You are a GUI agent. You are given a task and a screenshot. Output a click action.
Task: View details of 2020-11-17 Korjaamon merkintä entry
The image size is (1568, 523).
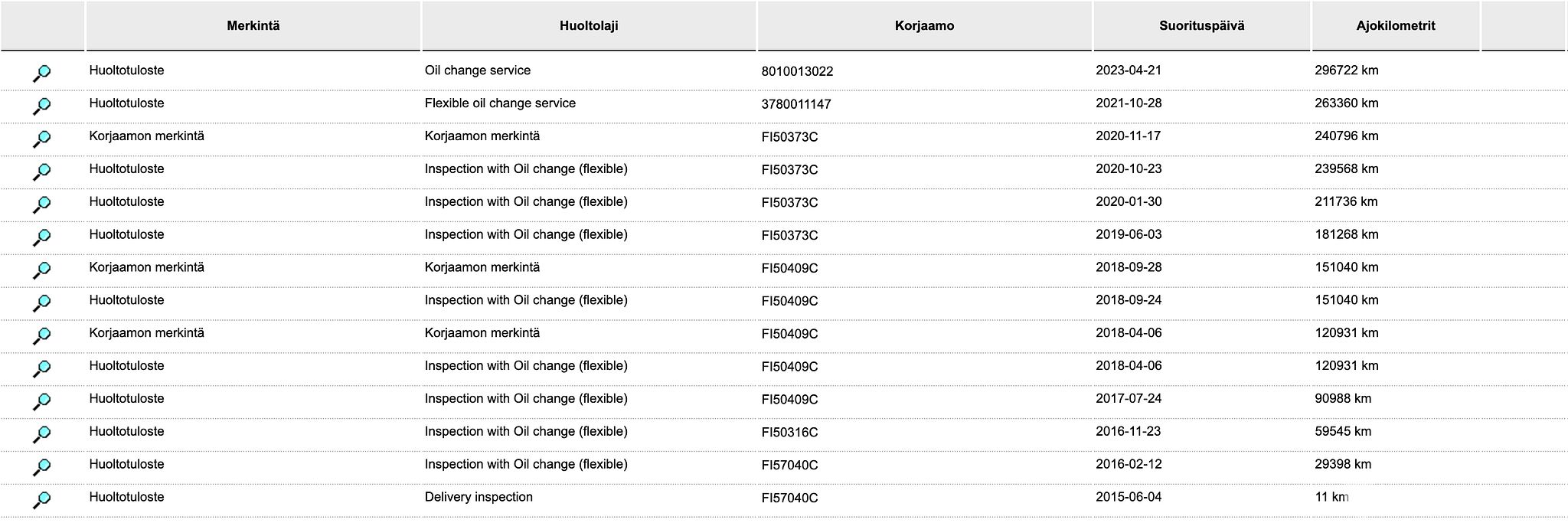click(x=42, y=139)
